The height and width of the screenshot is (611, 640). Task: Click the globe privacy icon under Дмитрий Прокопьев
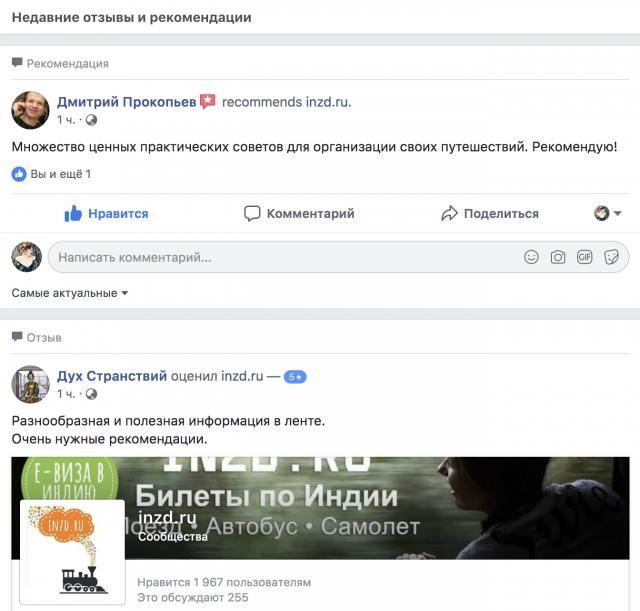click(91, 120)
